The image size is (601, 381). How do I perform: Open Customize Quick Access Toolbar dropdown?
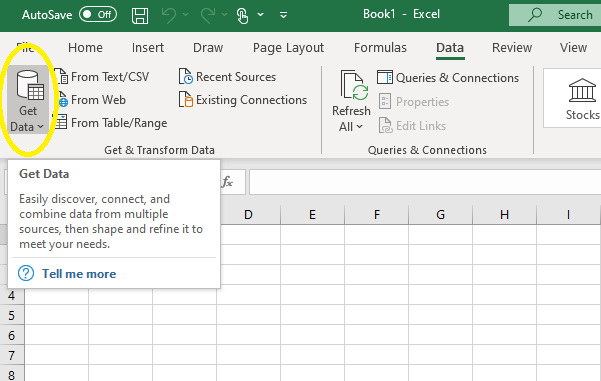pos(284,15)
